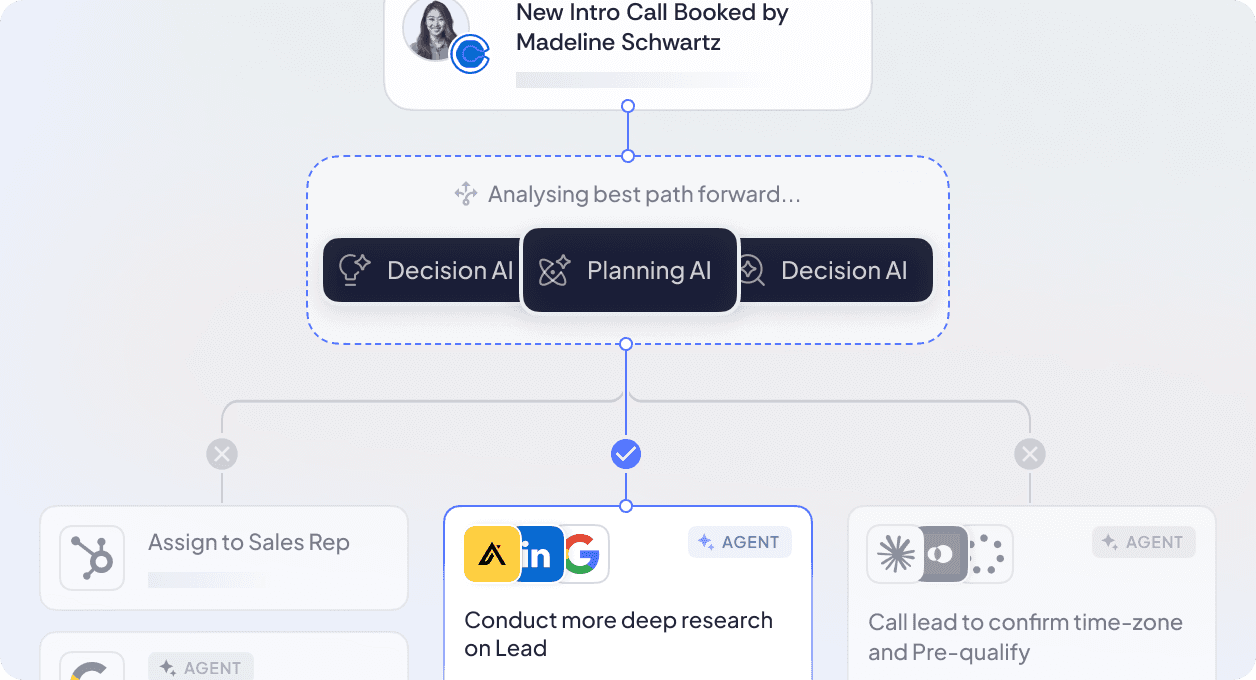
Task: Toggle the blue checkmark on the selected middle branch
Action: click(626, 453)
